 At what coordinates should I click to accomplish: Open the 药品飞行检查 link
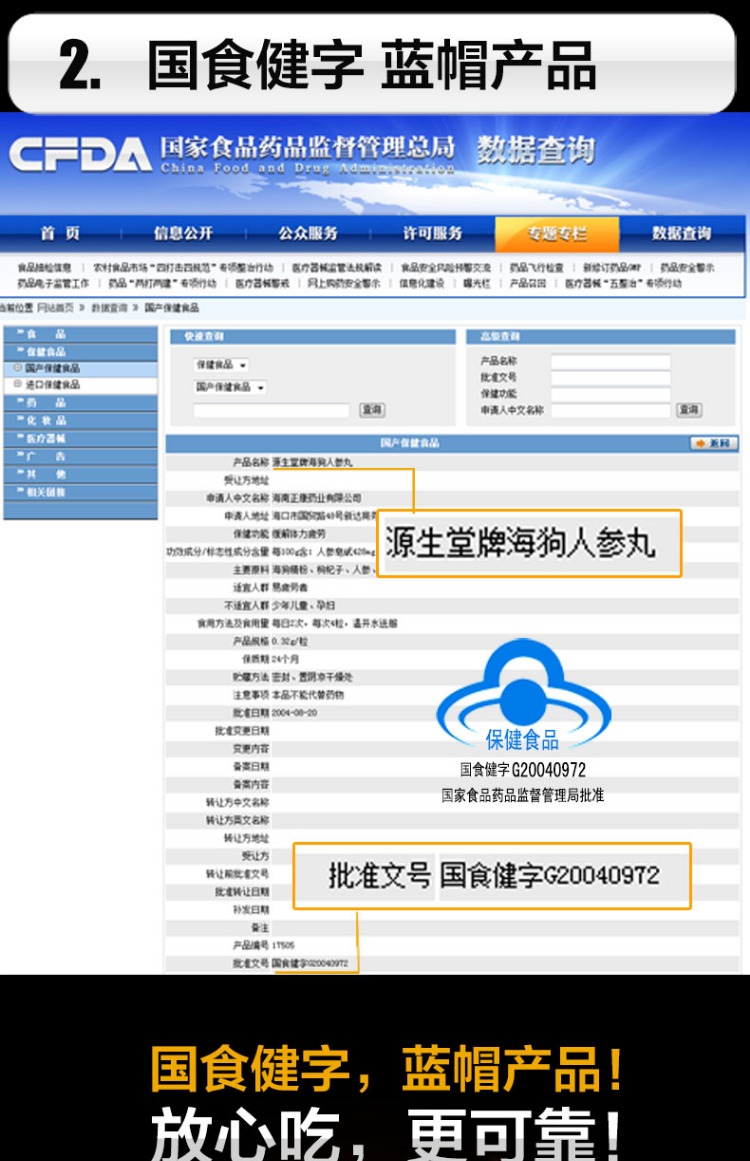537,267
